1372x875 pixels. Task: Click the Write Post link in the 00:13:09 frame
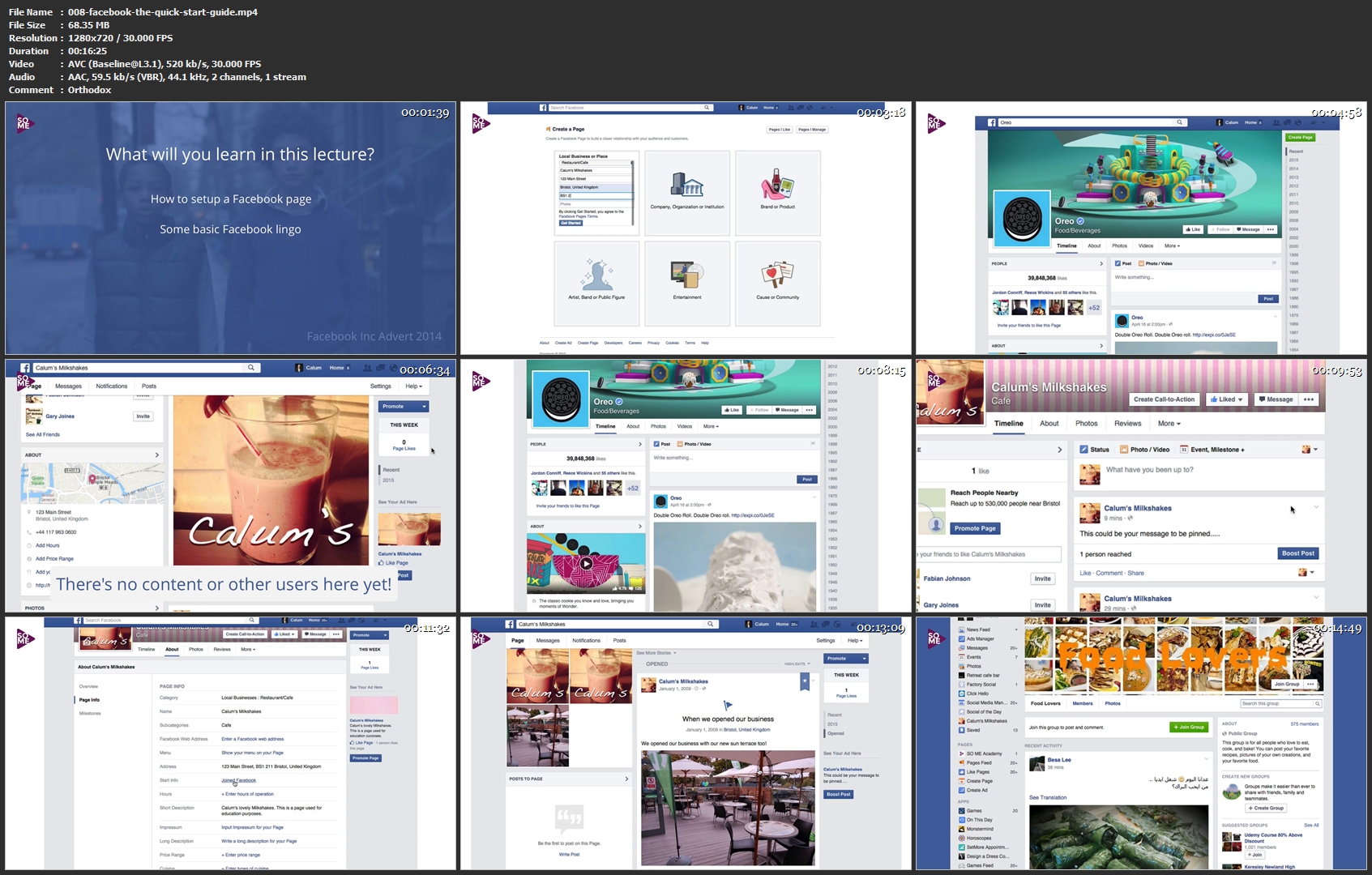click(569, 854)
